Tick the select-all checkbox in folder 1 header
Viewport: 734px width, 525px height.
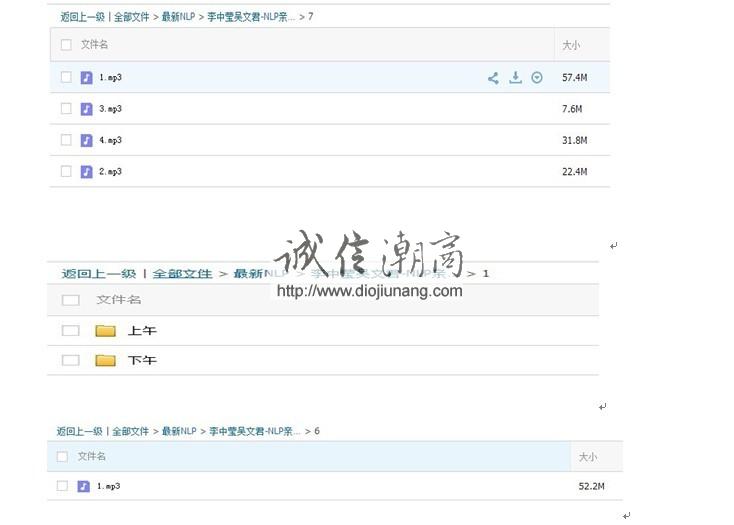pos(71,300)
